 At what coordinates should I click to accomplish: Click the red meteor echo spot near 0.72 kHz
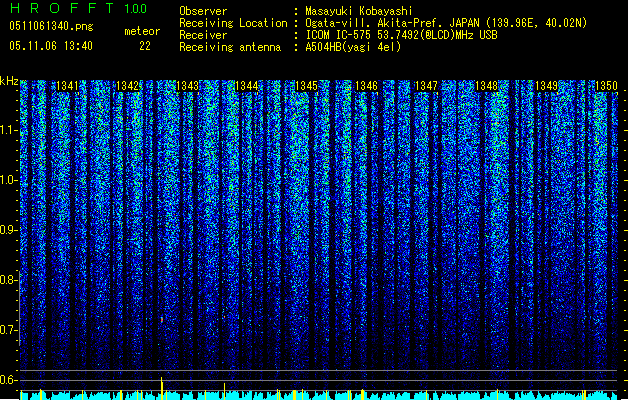pos(162,320)
